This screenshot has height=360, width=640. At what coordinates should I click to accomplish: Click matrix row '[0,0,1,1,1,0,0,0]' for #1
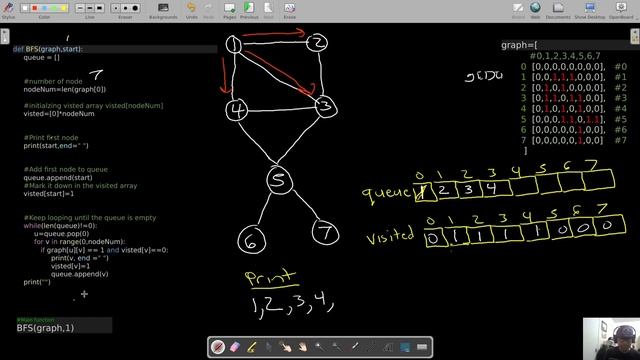569,77
